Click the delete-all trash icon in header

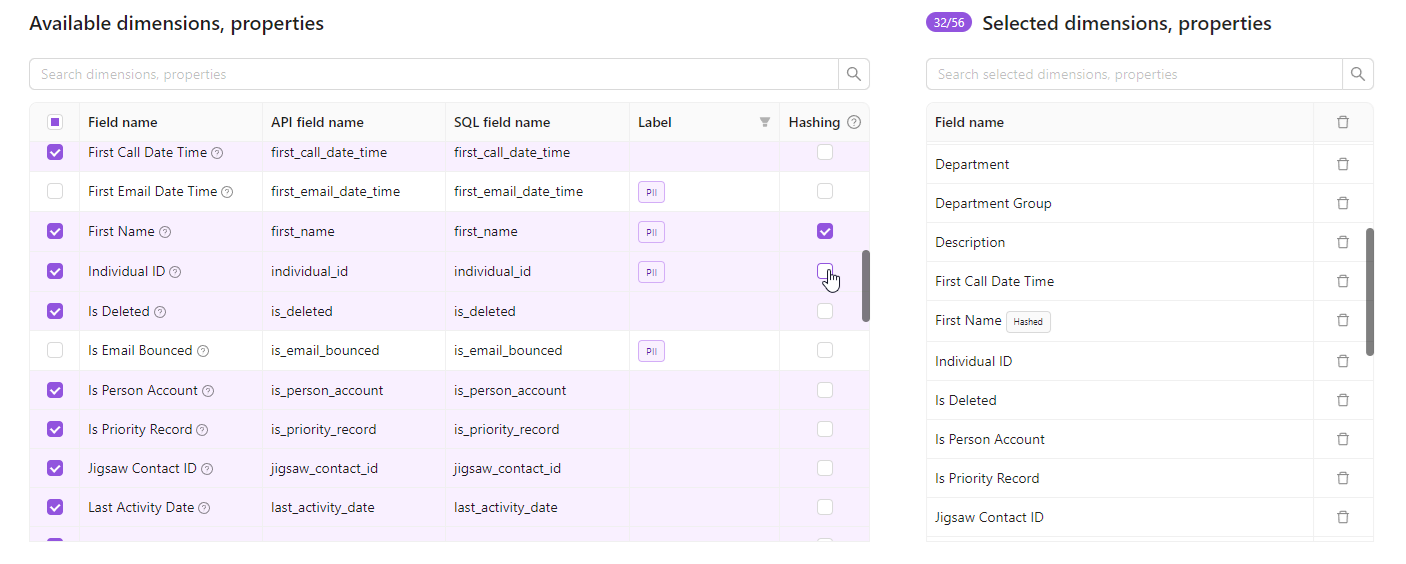coord(1342,122)
